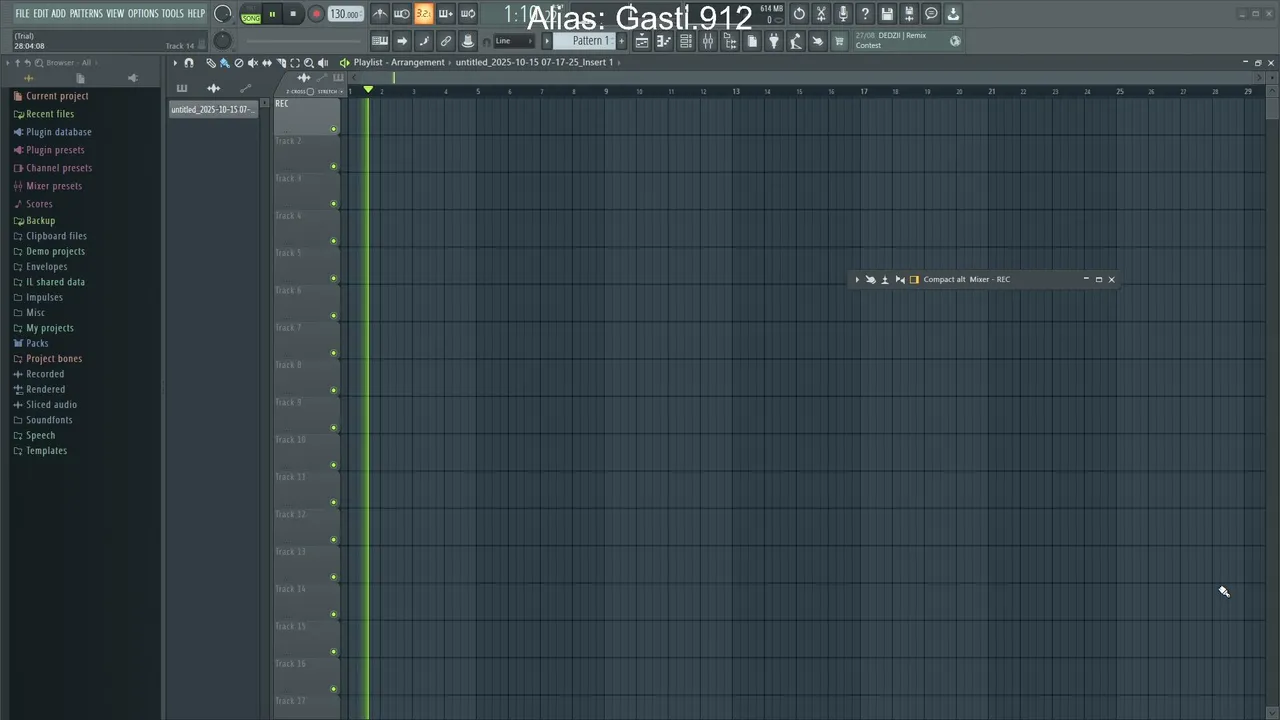Toggle the Pattern/Song mode switch
The image size is (1280, 720).
251,14
